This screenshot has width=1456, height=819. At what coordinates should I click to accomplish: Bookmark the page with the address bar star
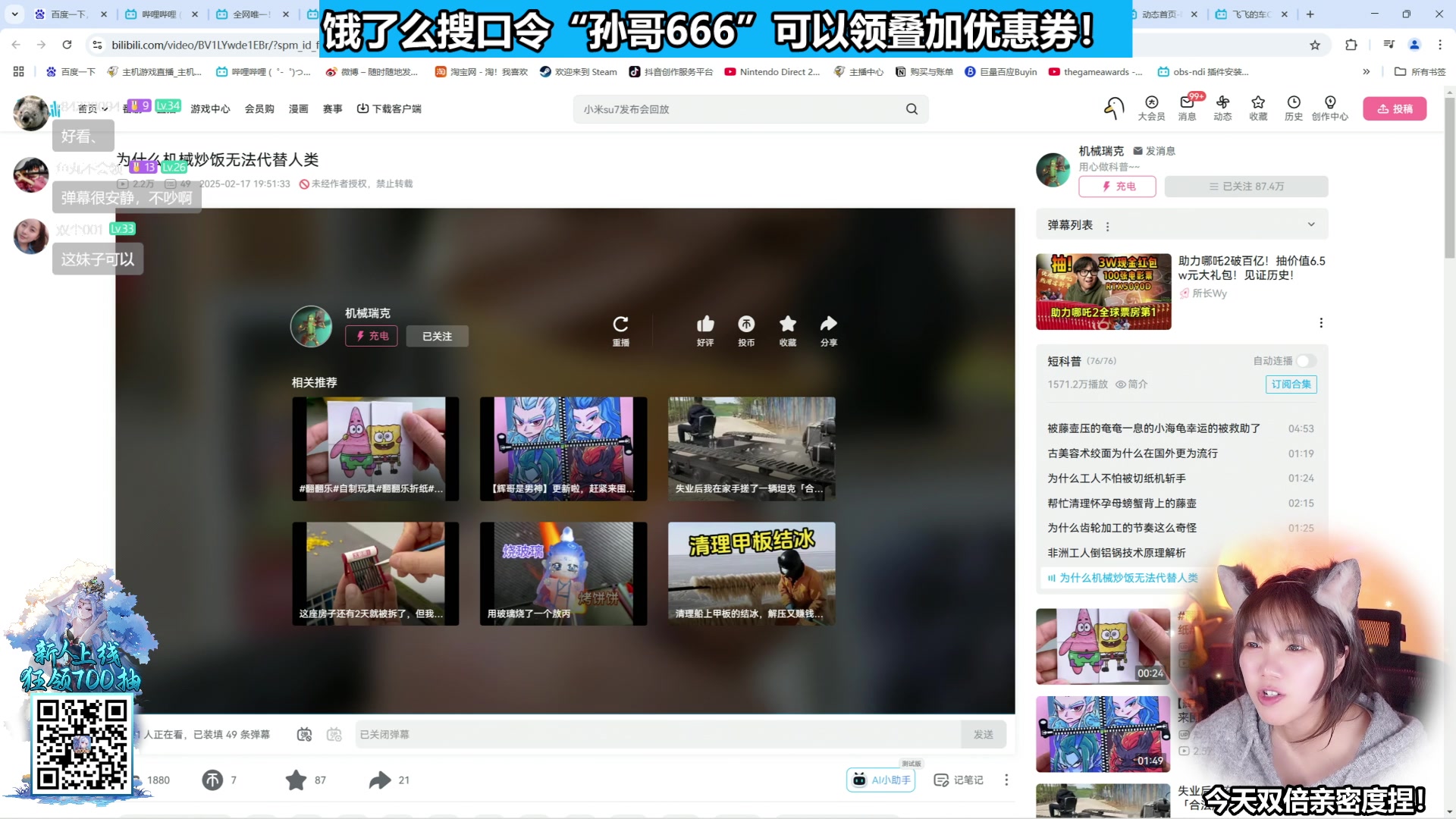click(1314, 45)
